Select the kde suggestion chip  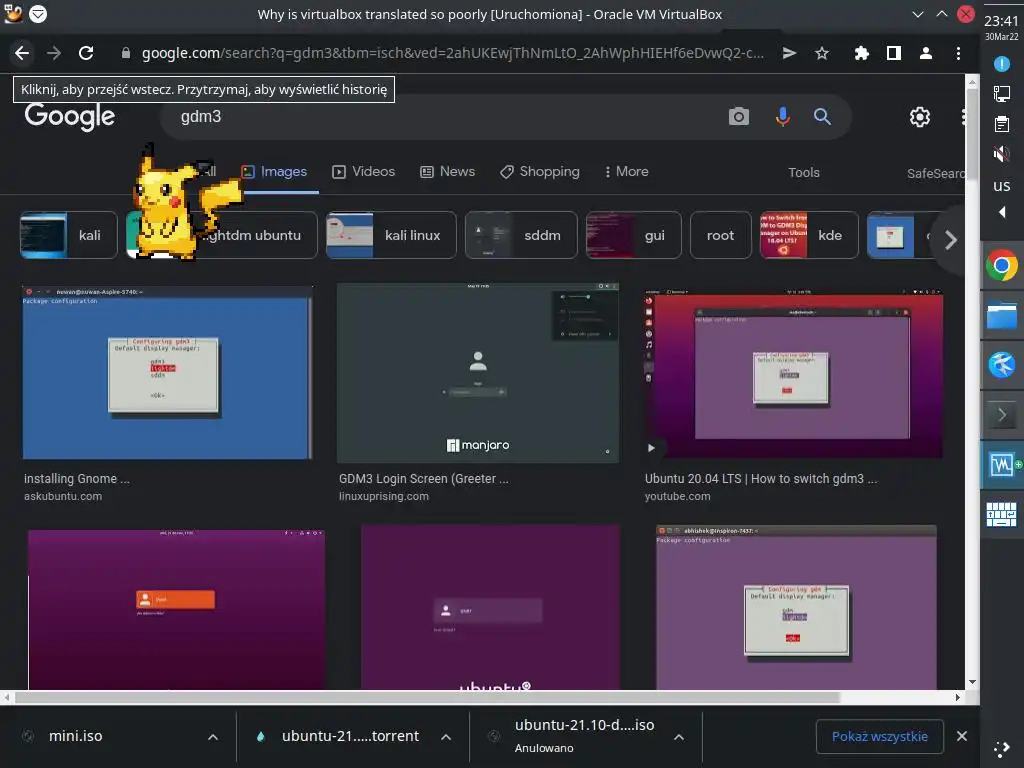click(x=809, y=235)
